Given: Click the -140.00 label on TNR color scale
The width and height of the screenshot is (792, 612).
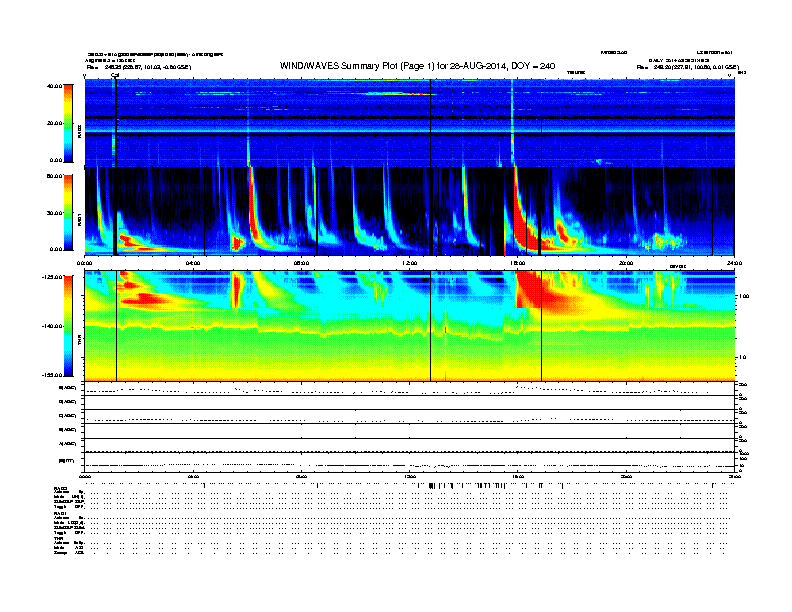Looking at the screenshot, I should (x=52, y=326).
